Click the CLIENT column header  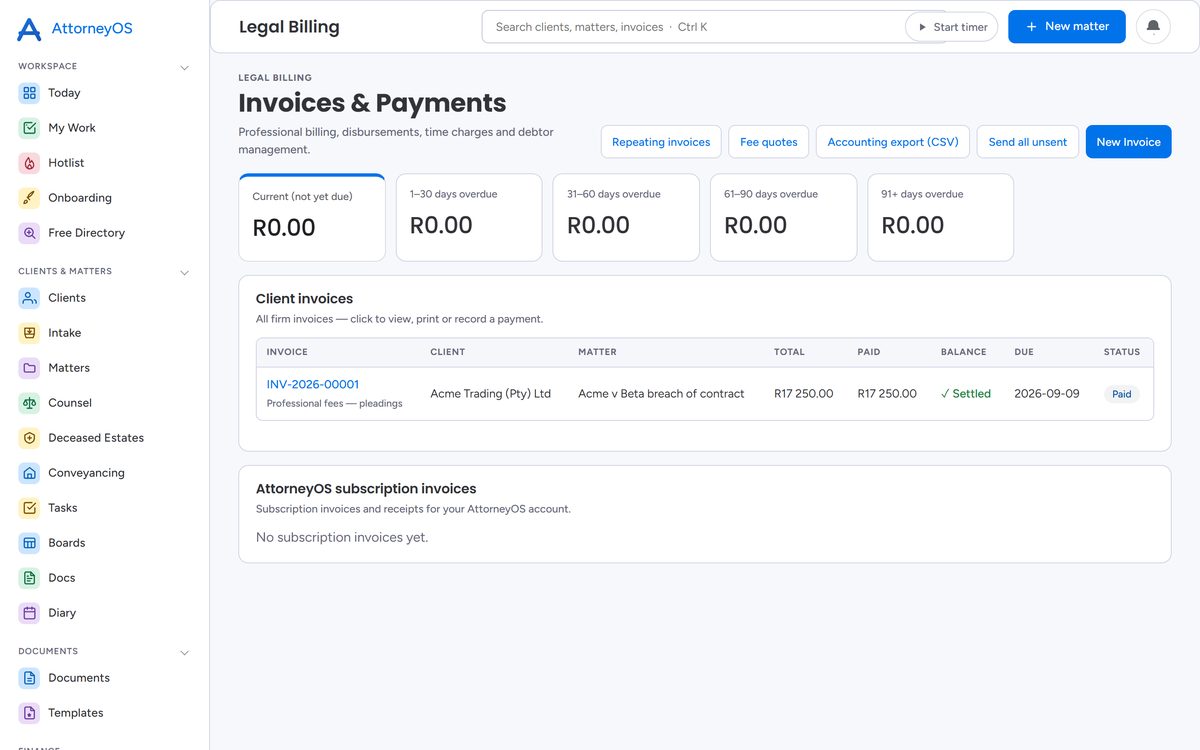(448, 352)
